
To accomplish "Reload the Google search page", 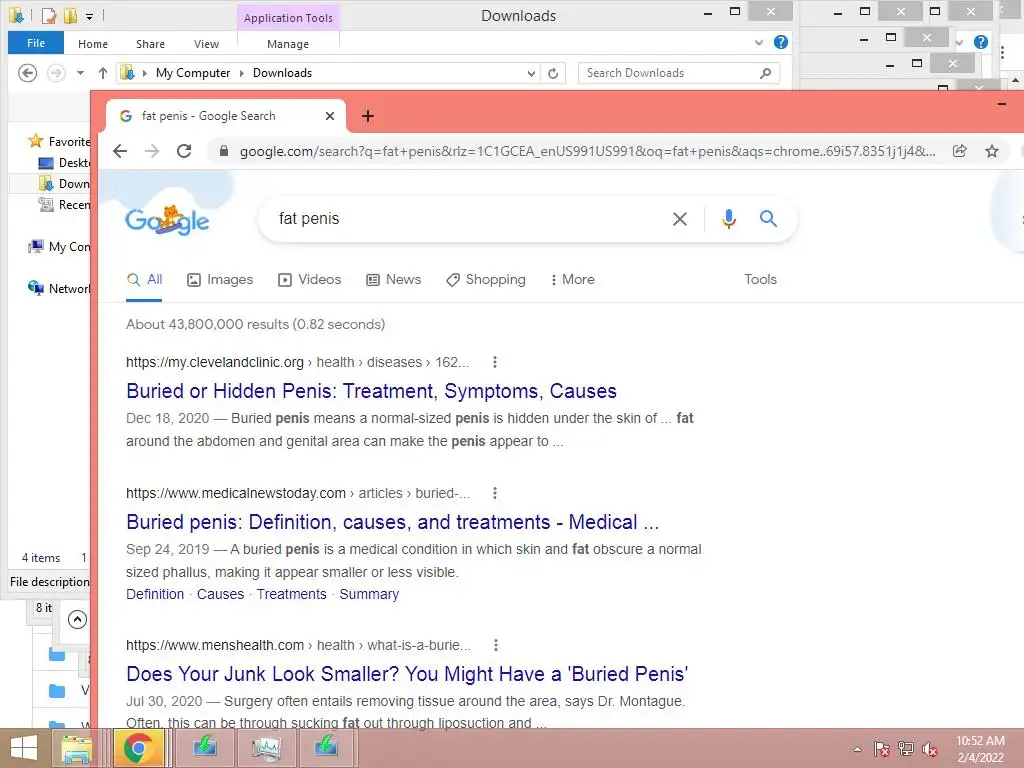I will tap(184, 152).
